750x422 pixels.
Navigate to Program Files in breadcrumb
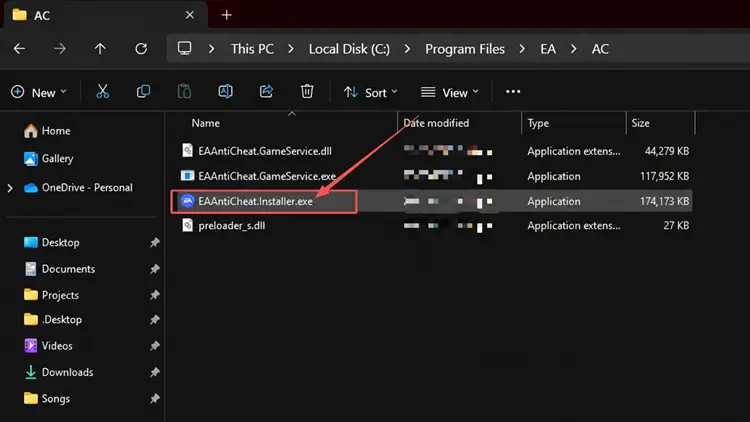tap(464, 49)
